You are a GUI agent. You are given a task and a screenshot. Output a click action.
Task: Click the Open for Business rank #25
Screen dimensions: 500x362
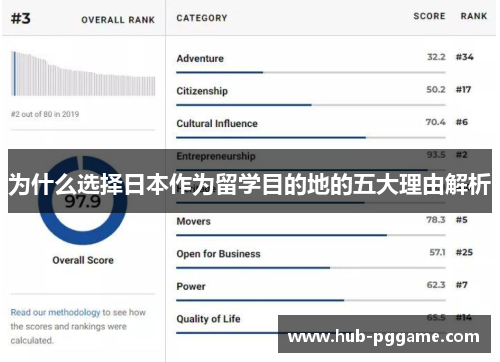(x=464, y=252)
